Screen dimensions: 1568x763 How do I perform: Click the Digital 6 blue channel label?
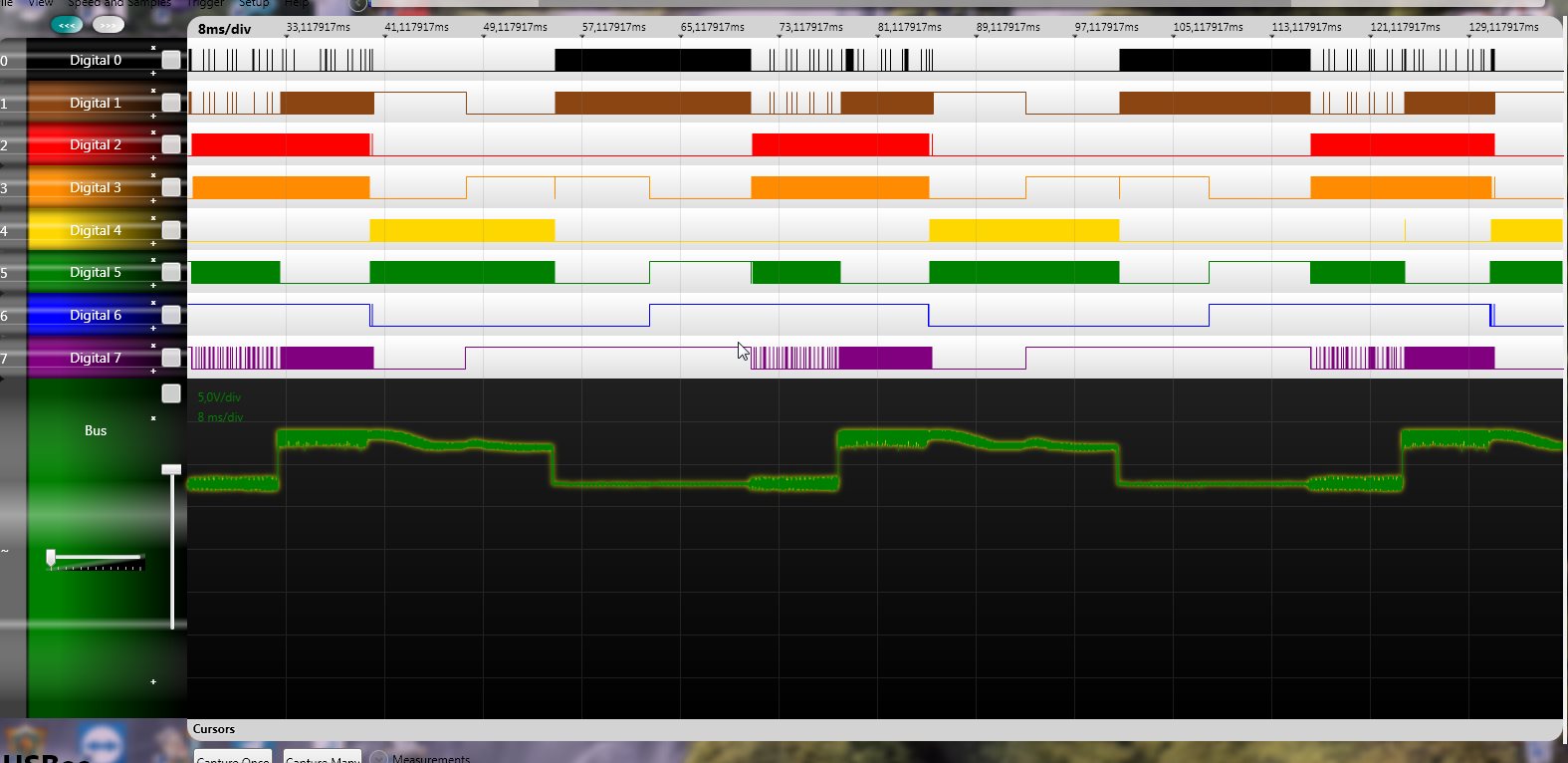coord(96,315)
